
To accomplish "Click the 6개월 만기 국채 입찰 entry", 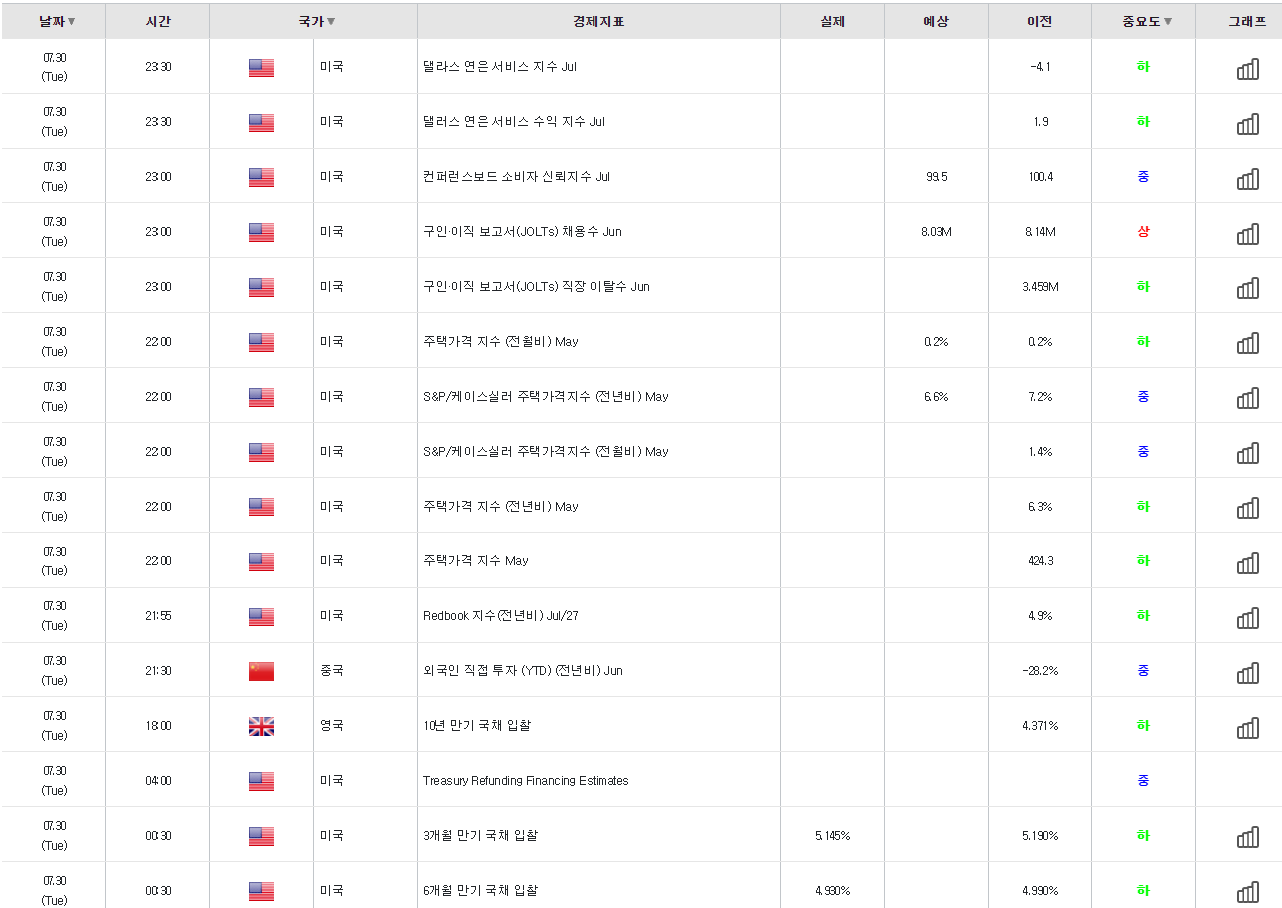I will [x=480, y=890].
